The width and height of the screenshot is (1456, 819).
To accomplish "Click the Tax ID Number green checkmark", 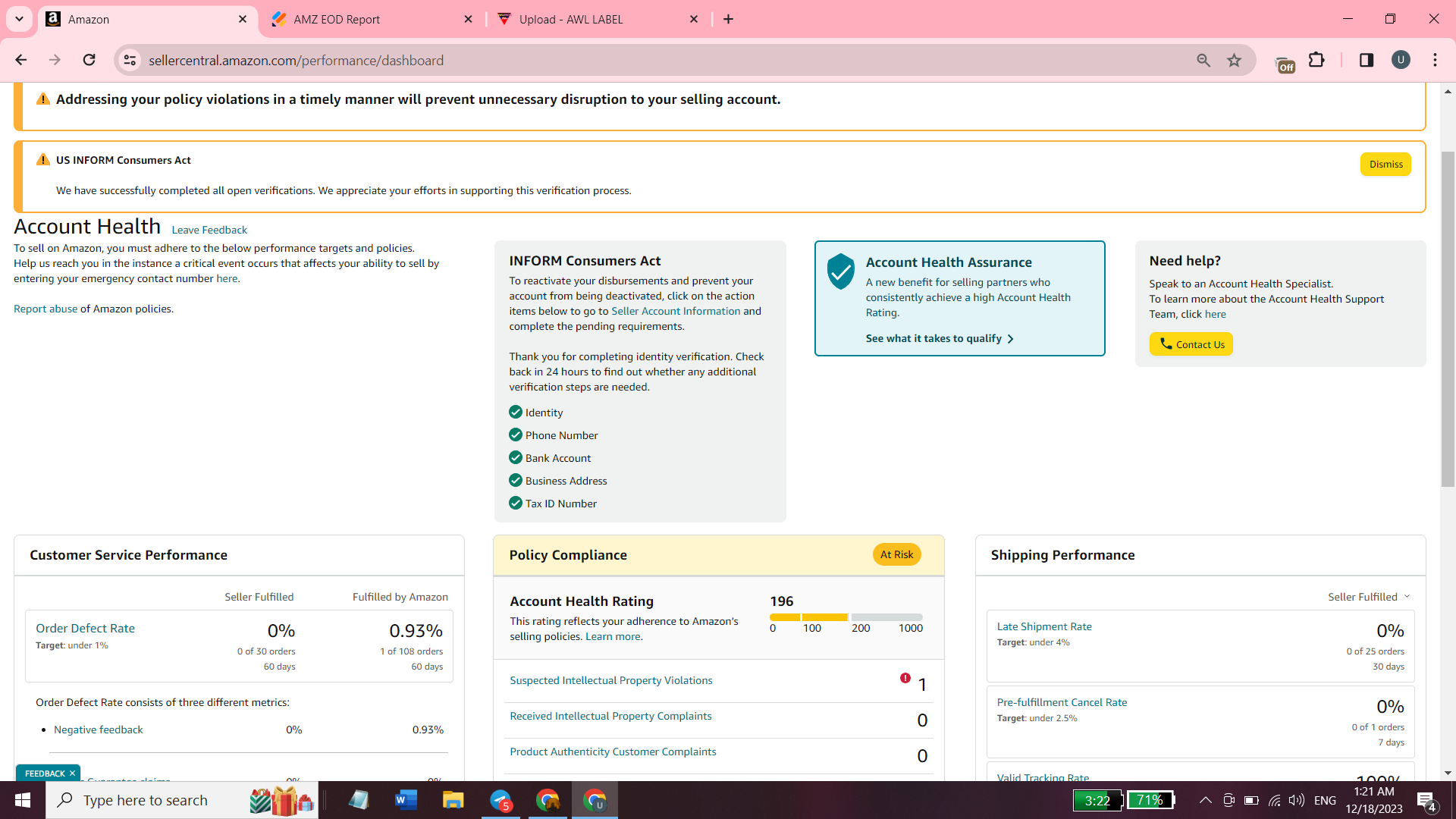I will click(516, 503).
